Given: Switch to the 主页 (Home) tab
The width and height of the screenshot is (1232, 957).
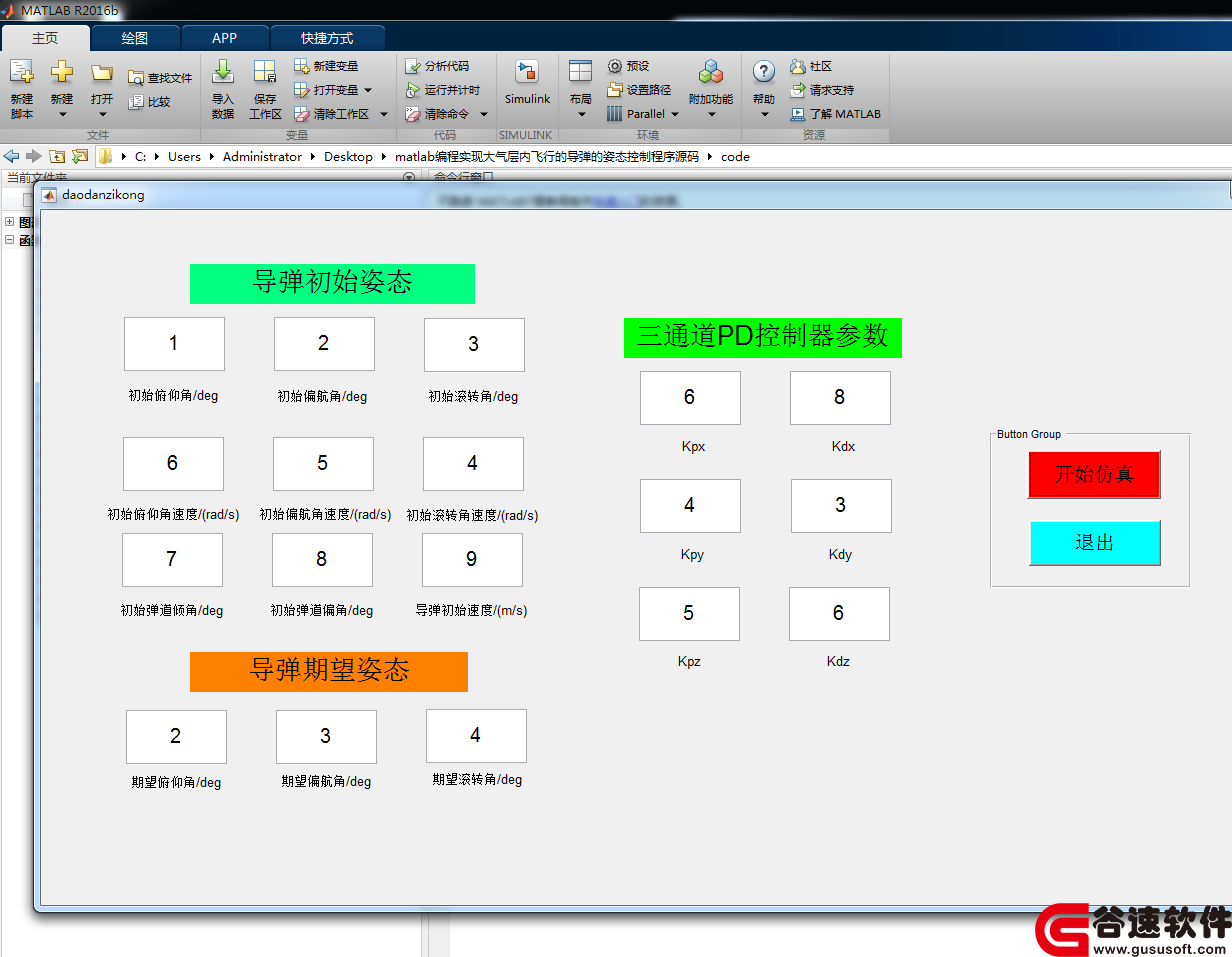Looking at the screenshot, I should tap(45, 38).
